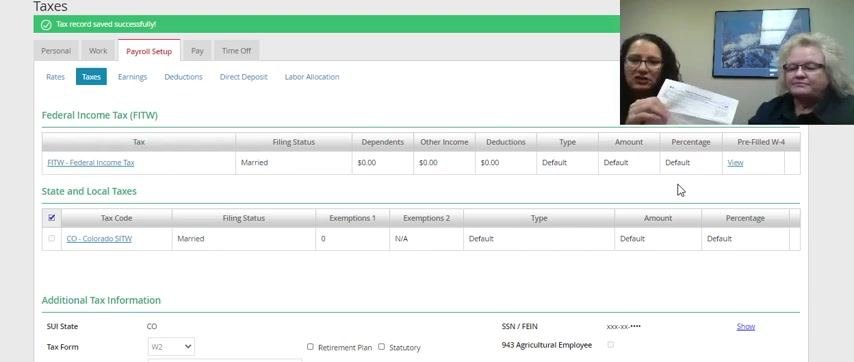
Task: Select the Taxes sub-tab
Action: click(x=91, y=77)
